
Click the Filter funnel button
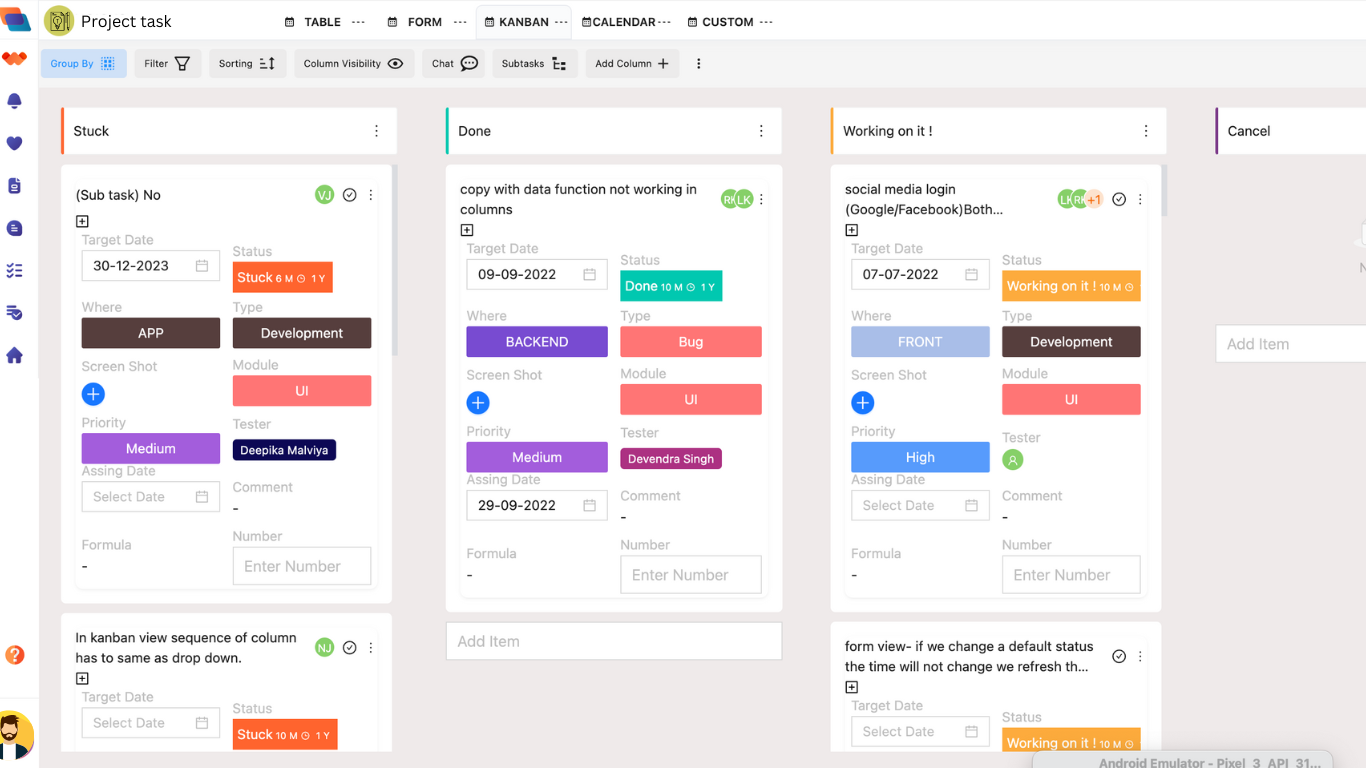tap(167, 64)
